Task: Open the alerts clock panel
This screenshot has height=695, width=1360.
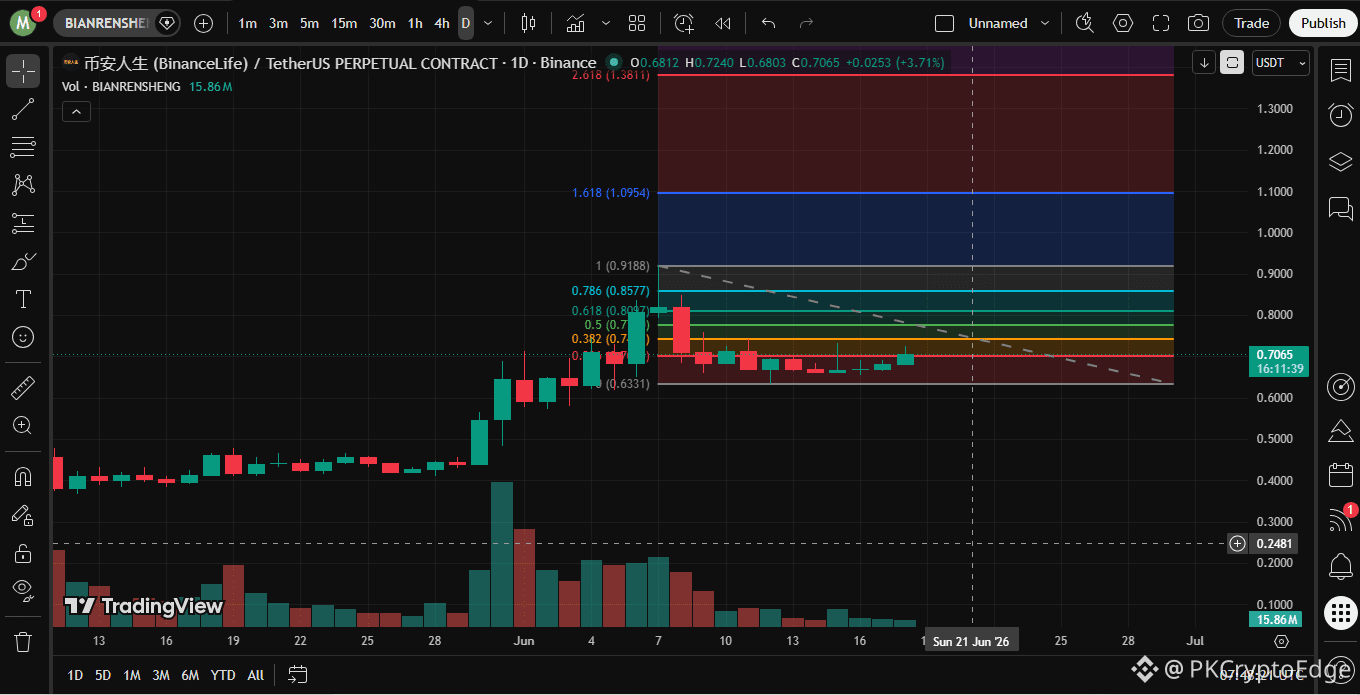Action: (x=1340, y=115)
